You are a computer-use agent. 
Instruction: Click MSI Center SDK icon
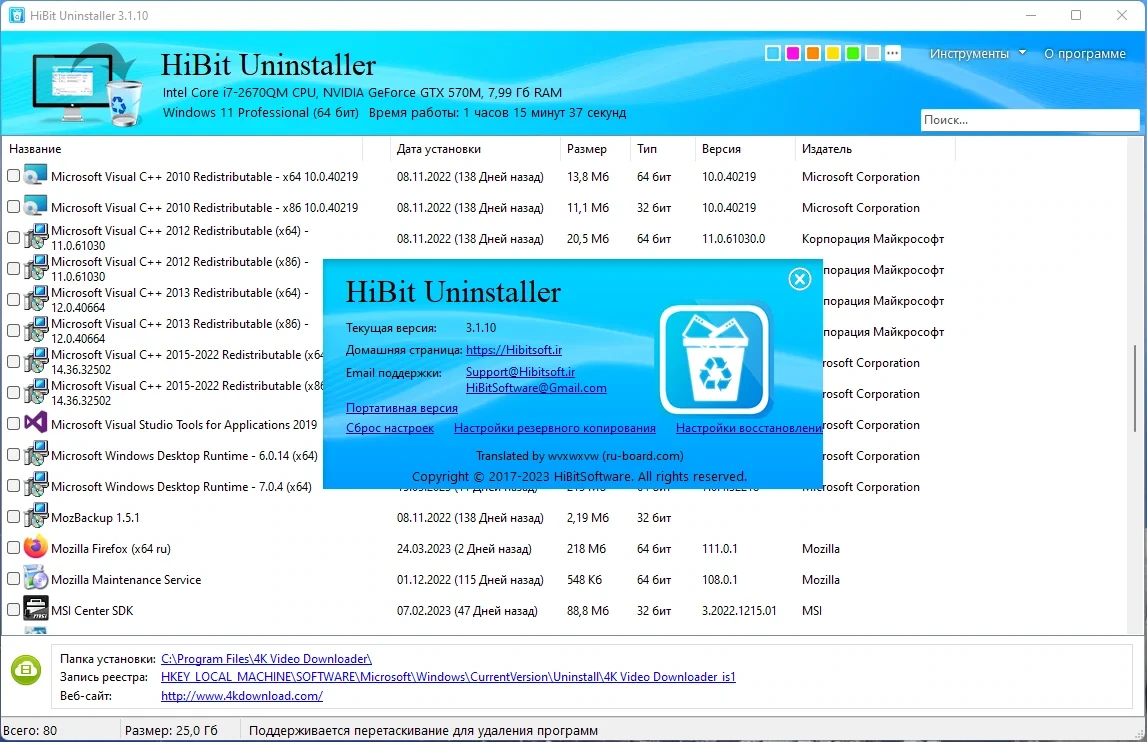pos(35,609)
